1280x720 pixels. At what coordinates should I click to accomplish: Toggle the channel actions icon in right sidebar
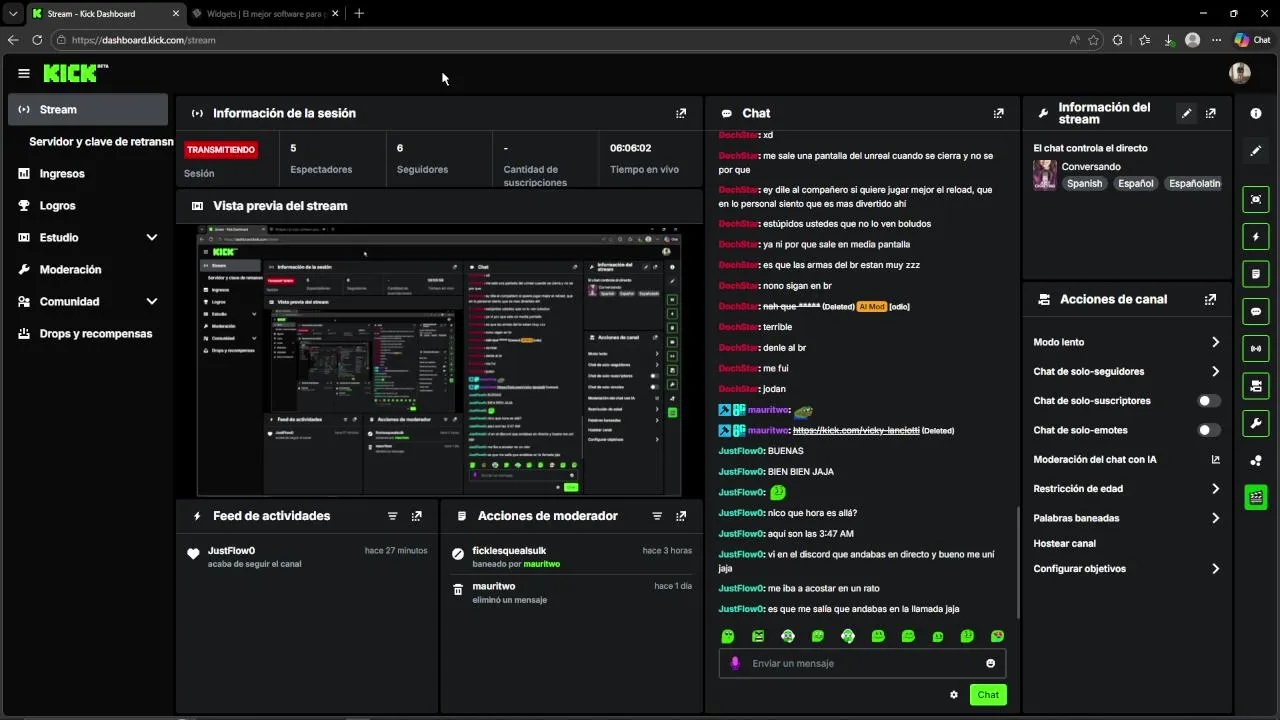(1256, 386)
